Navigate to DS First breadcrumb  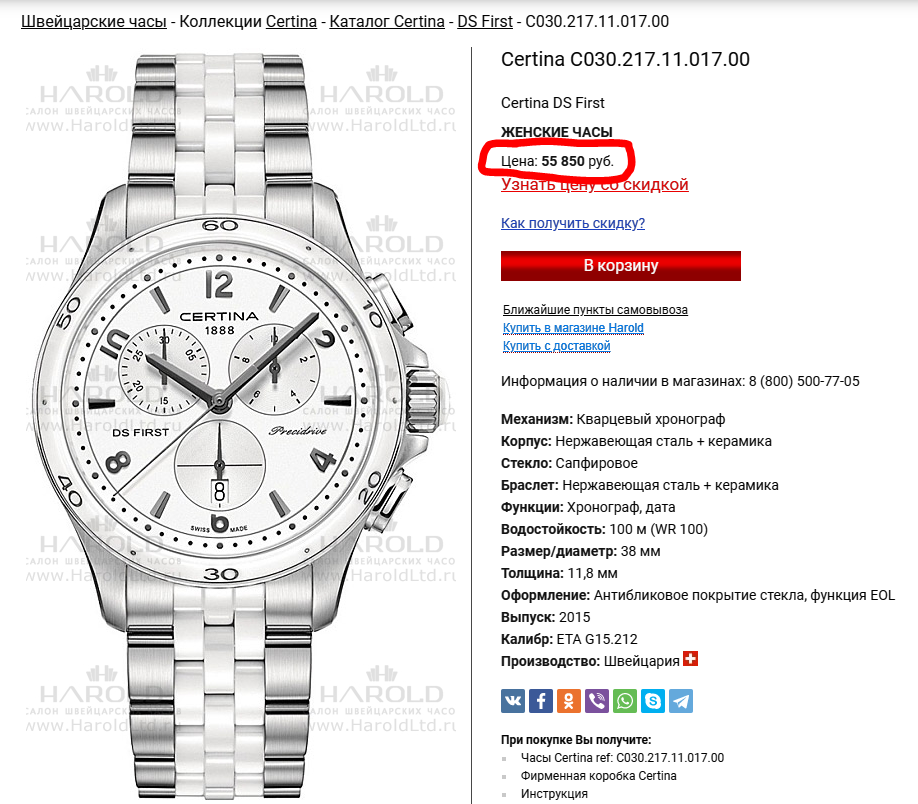click(485, 21)
